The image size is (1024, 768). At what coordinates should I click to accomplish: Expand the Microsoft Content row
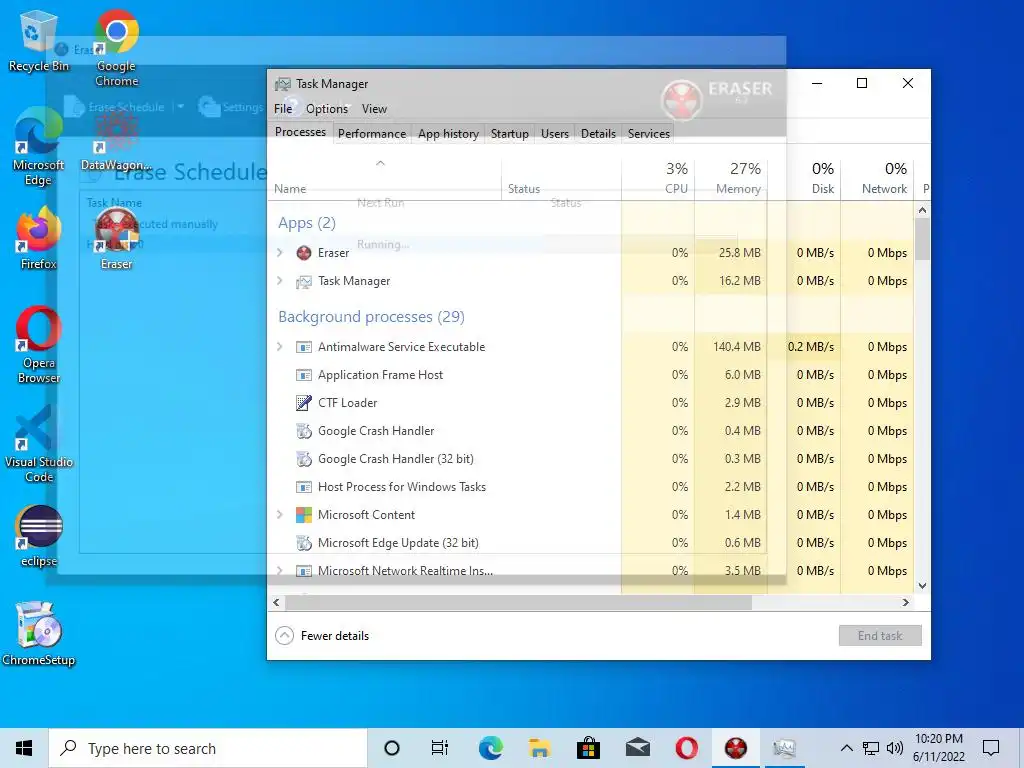tap(280, 515)
